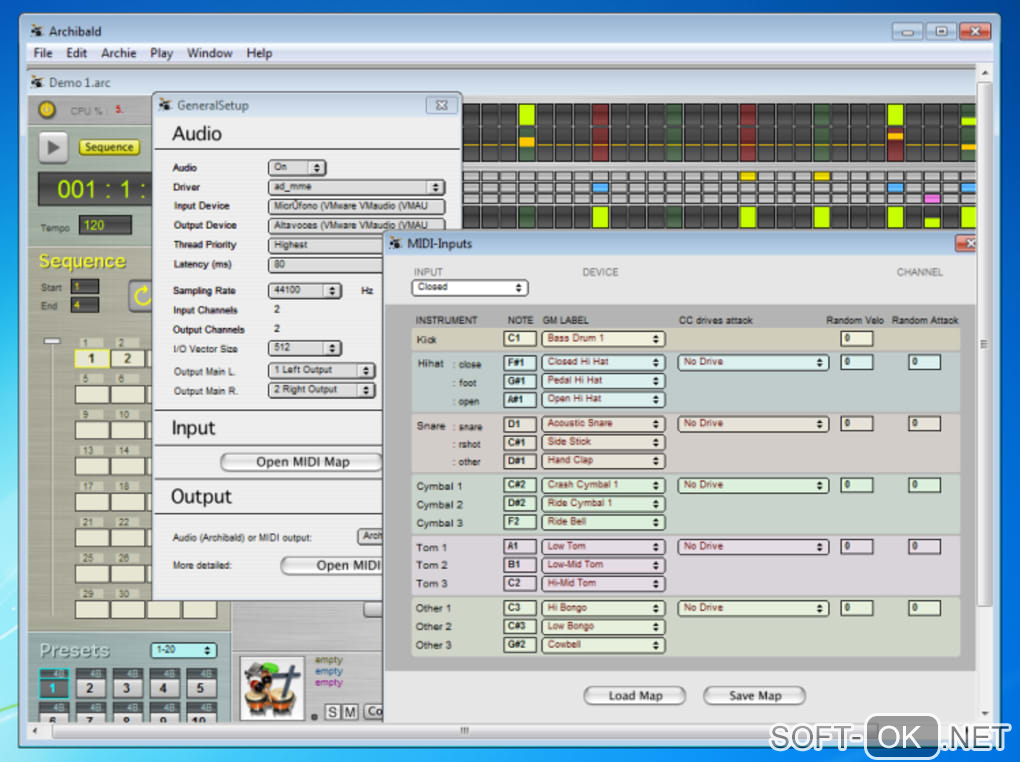Open the Cowbell GM label dropdown
This screenshot has width=1020, height=762.
[603, 645]
